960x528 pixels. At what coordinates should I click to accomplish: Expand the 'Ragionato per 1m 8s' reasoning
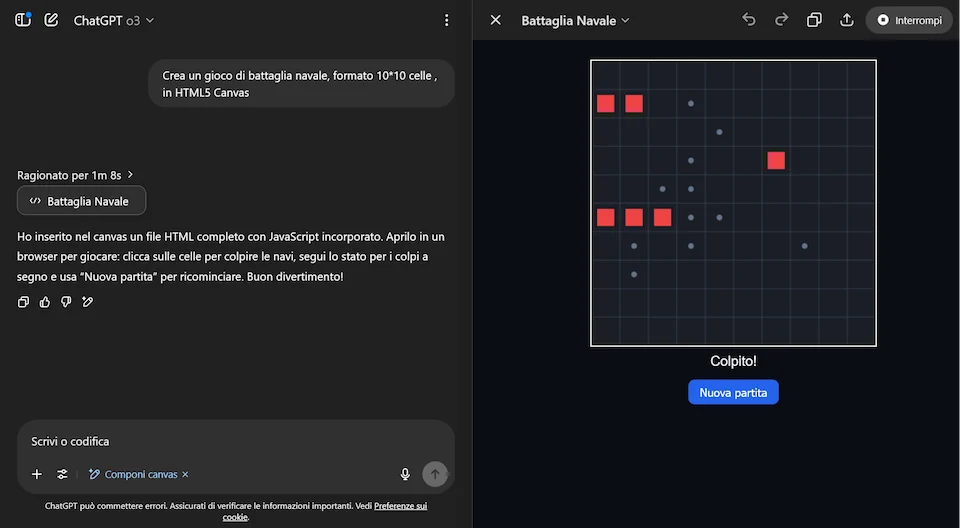pos(75,175)
